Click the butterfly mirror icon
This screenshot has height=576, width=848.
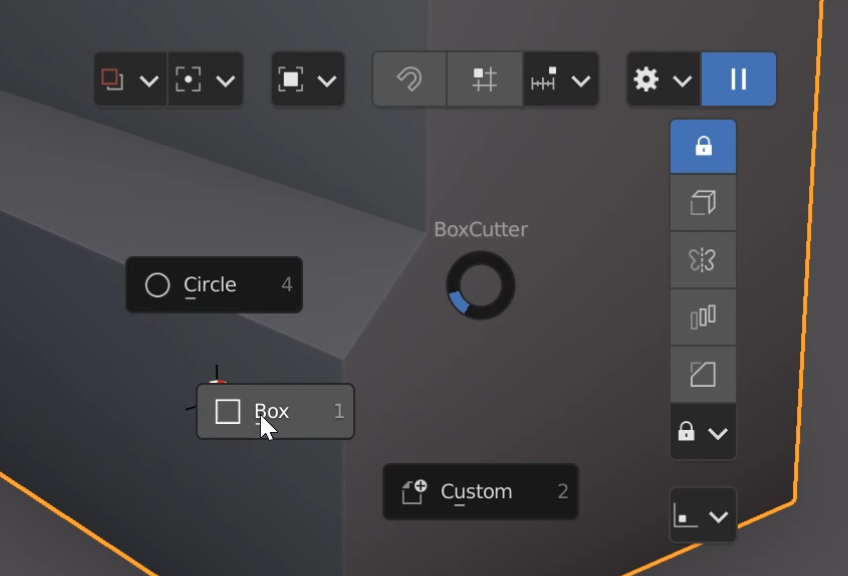click(x=703, y=260)
